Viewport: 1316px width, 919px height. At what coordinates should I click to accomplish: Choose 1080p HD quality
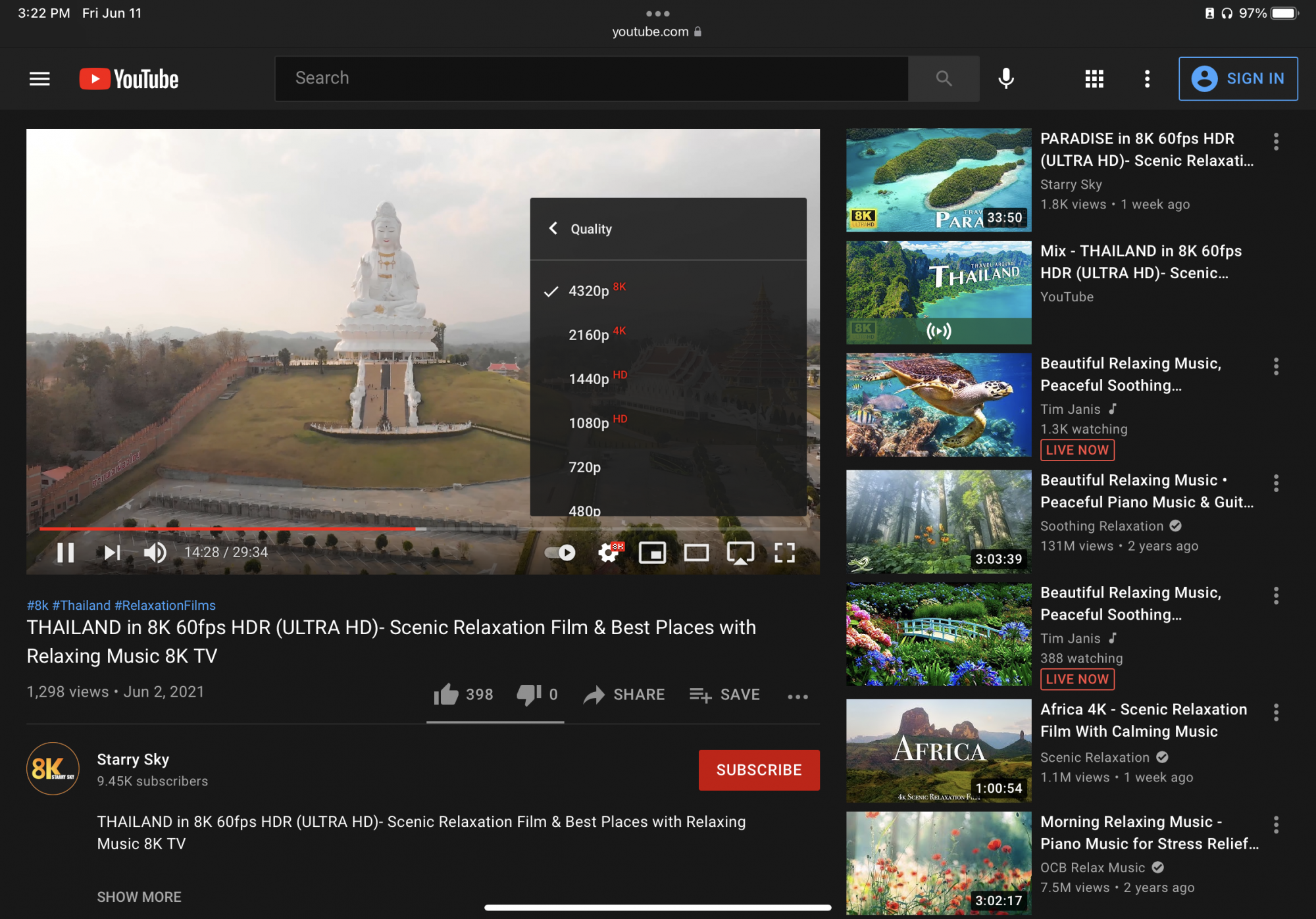[x=590, y=423]
